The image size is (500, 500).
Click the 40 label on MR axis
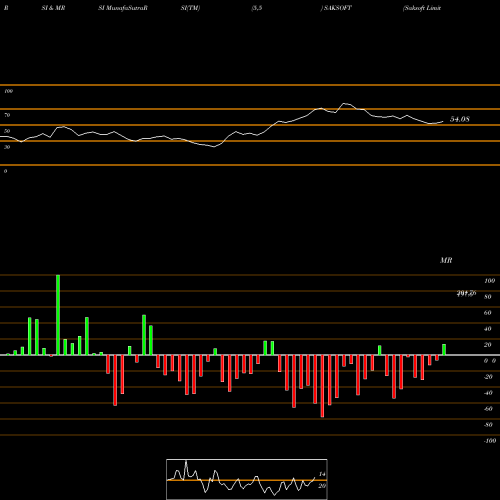(x=488, y=329)
